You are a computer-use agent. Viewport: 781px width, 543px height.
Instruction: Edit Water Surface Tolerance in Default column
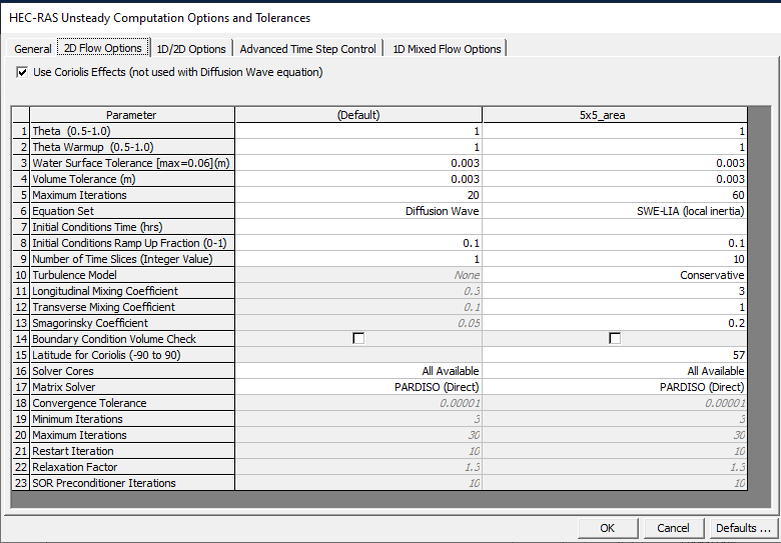click(358, 163)
